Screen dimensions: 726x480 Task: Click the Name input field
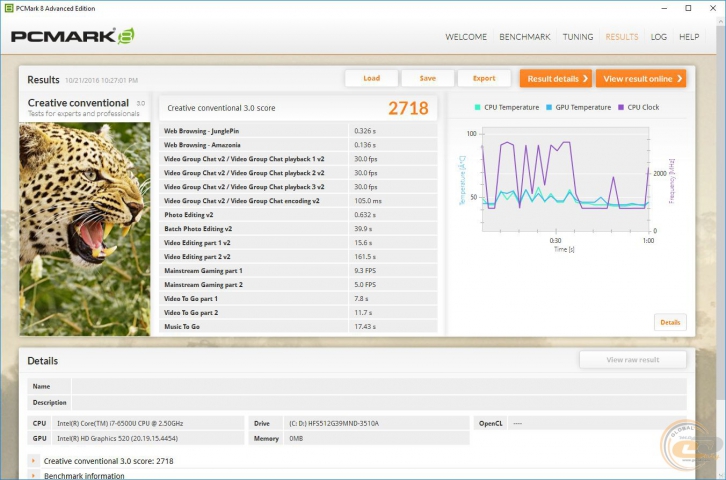point(379,386)
